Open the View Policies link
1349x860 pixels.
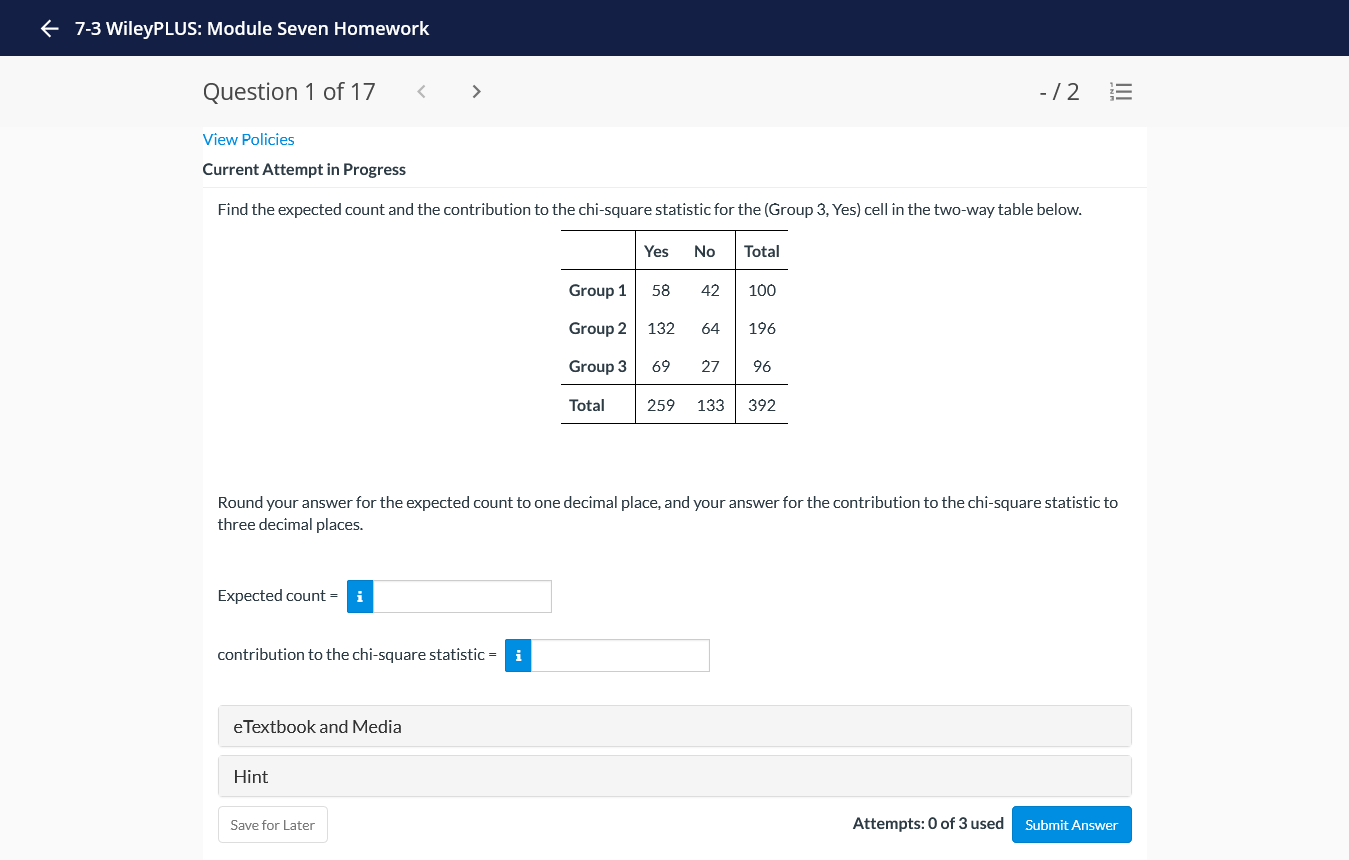coord(248,139)
